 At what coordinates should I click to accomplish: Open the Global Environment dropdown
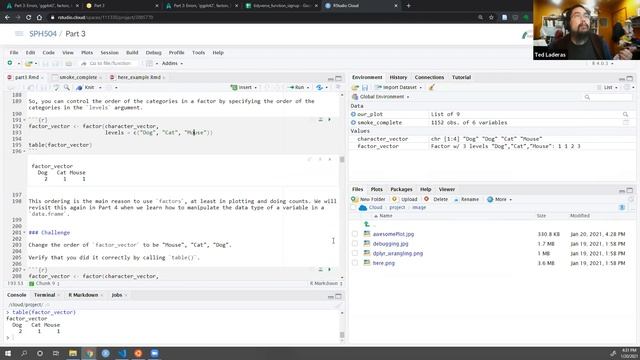click(380, 97)
